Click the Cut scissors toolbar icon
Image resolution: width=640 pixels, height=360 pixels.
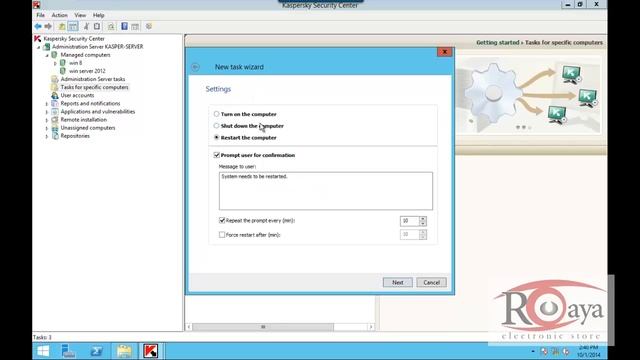click(86, 27)
